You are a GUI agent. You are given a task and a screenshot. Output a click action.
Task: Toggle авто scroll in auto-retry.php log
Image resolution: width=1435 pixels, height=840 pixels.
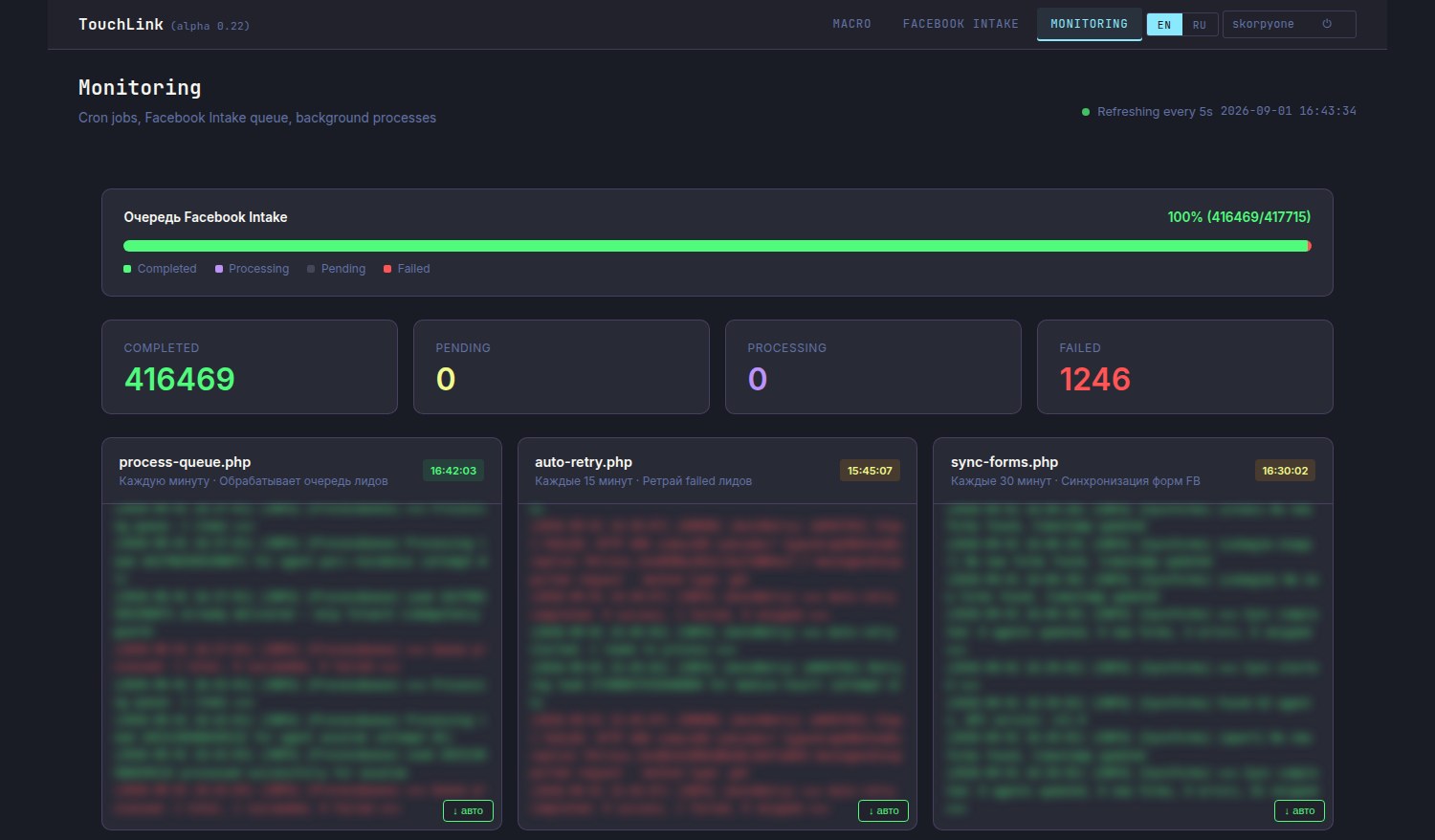(883, 810)
